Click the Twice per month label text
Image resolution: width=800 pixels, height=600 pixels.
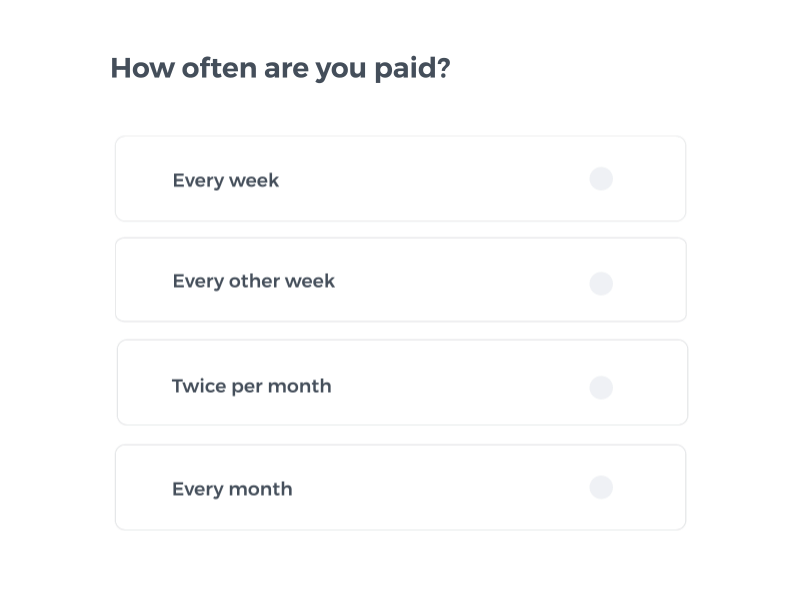[251, 386]
